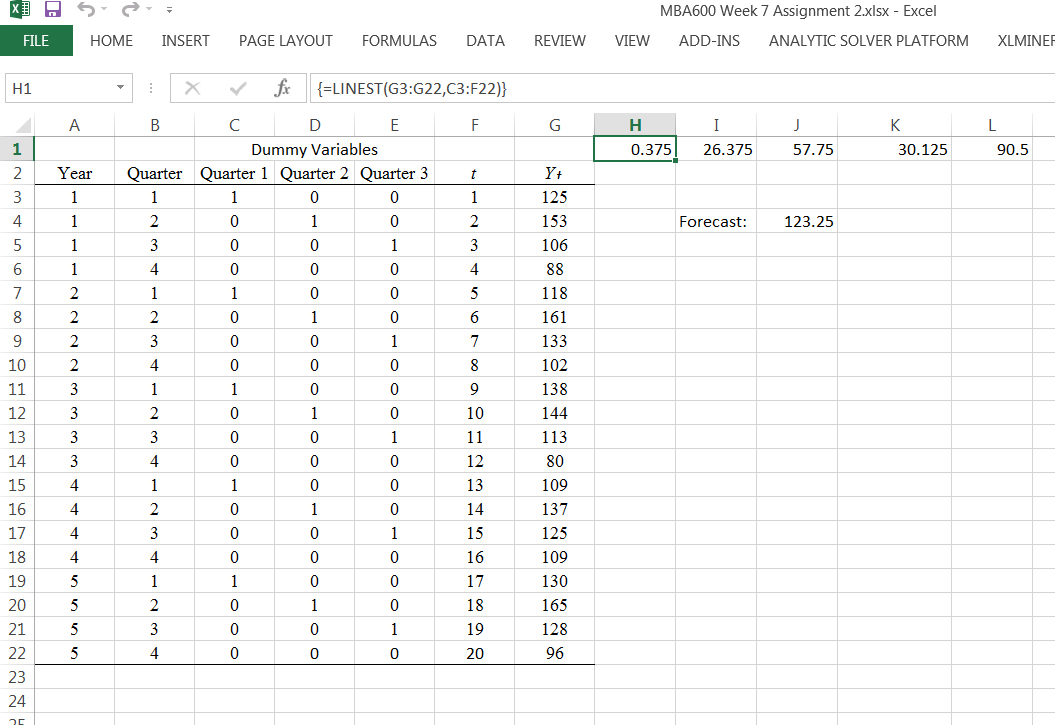The width and height of the screenshot is (1055, 725).
Task: Click the Name Box showing H1
Action: [61, 88]
